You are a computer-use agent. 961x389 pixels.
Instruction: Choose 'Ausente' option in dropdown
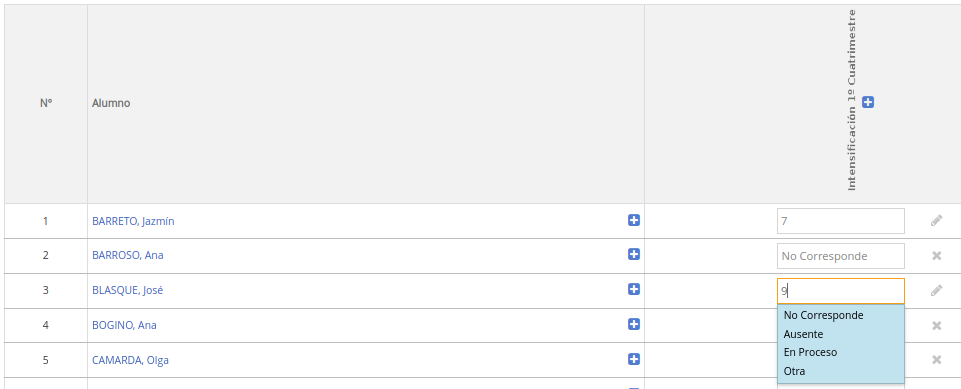pyautogui.click(x=803, y=334)
